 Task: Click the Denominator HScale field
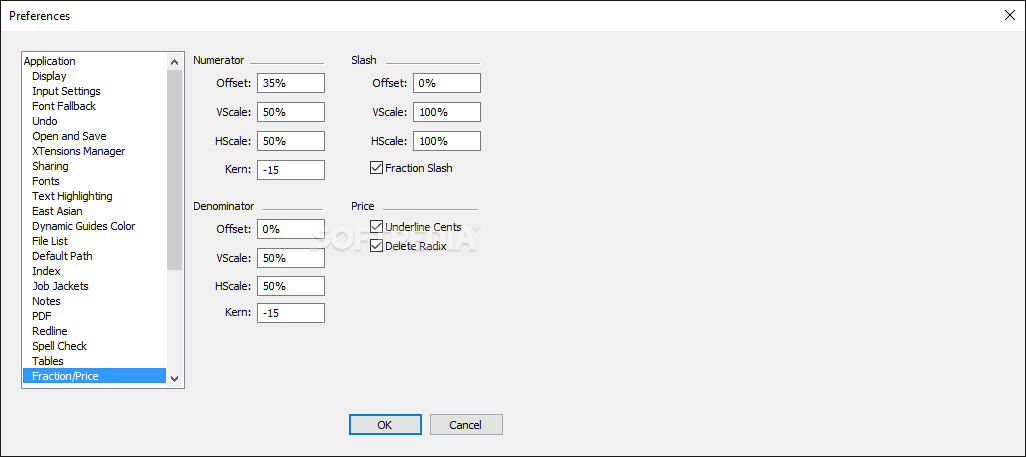click(x=291, y=286)
